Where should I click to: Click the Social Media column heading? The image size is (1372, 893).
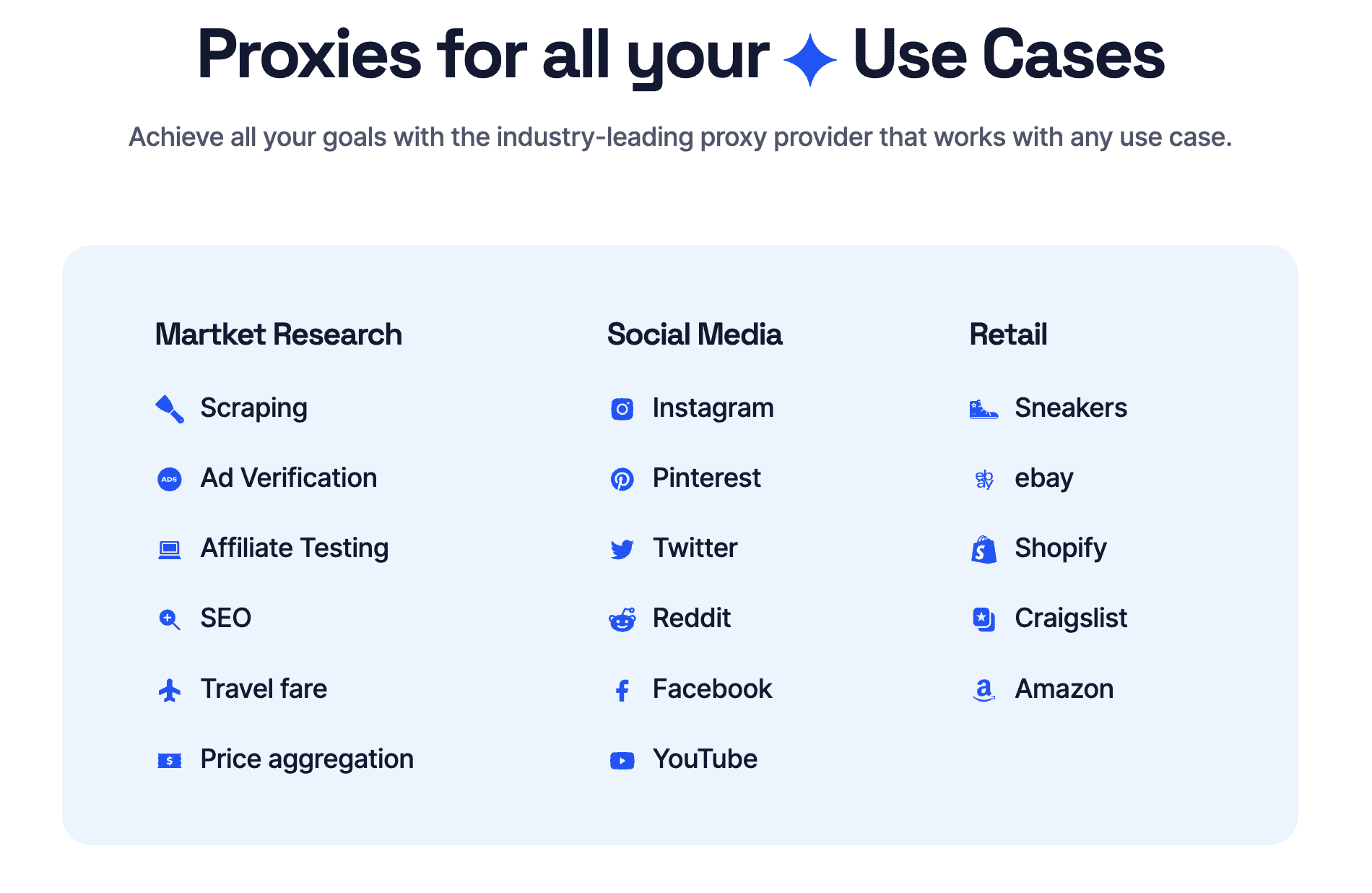(x=695, y=335)
